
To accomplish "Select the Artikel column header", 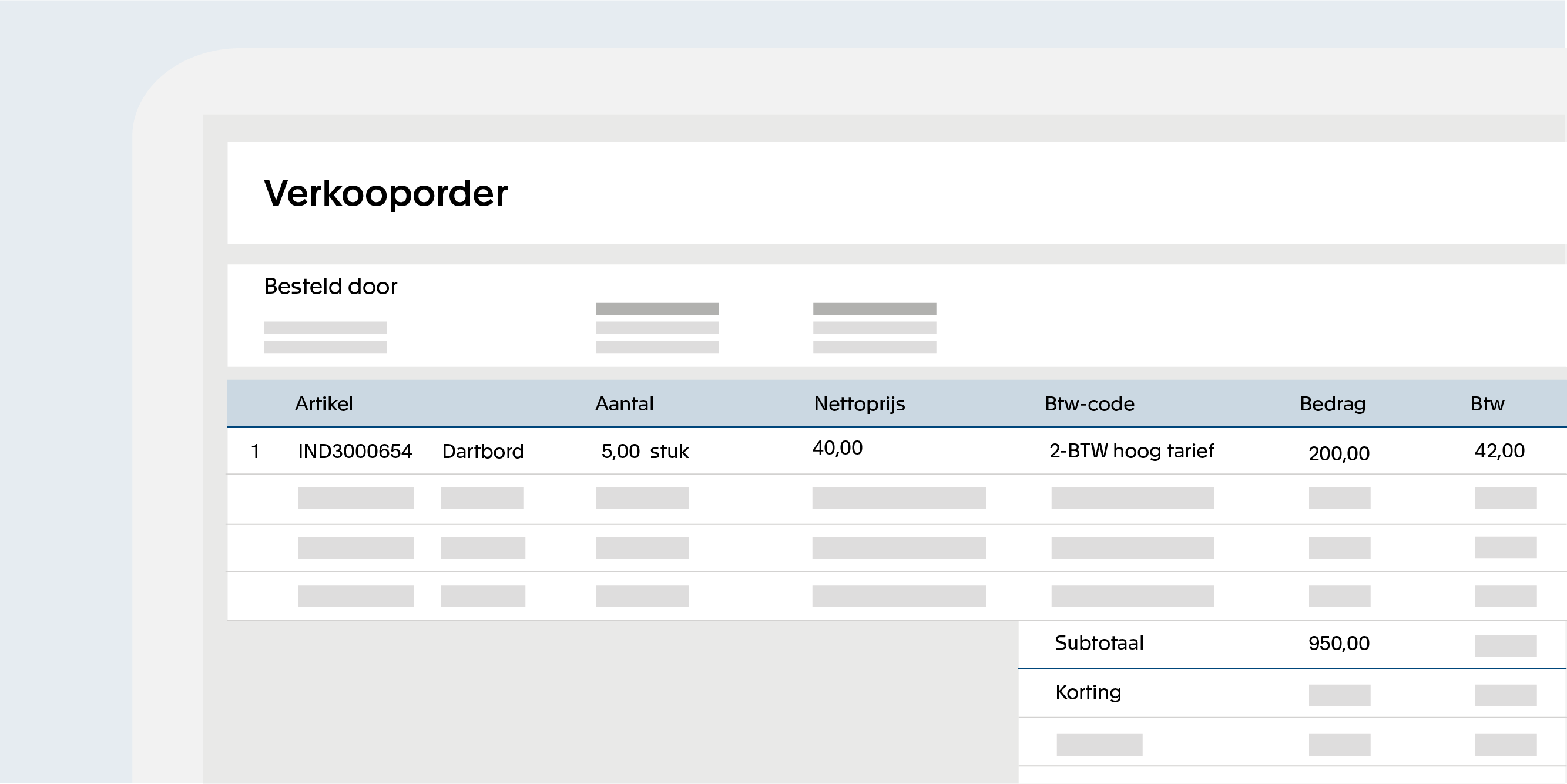I will click(x=324, y=404).
